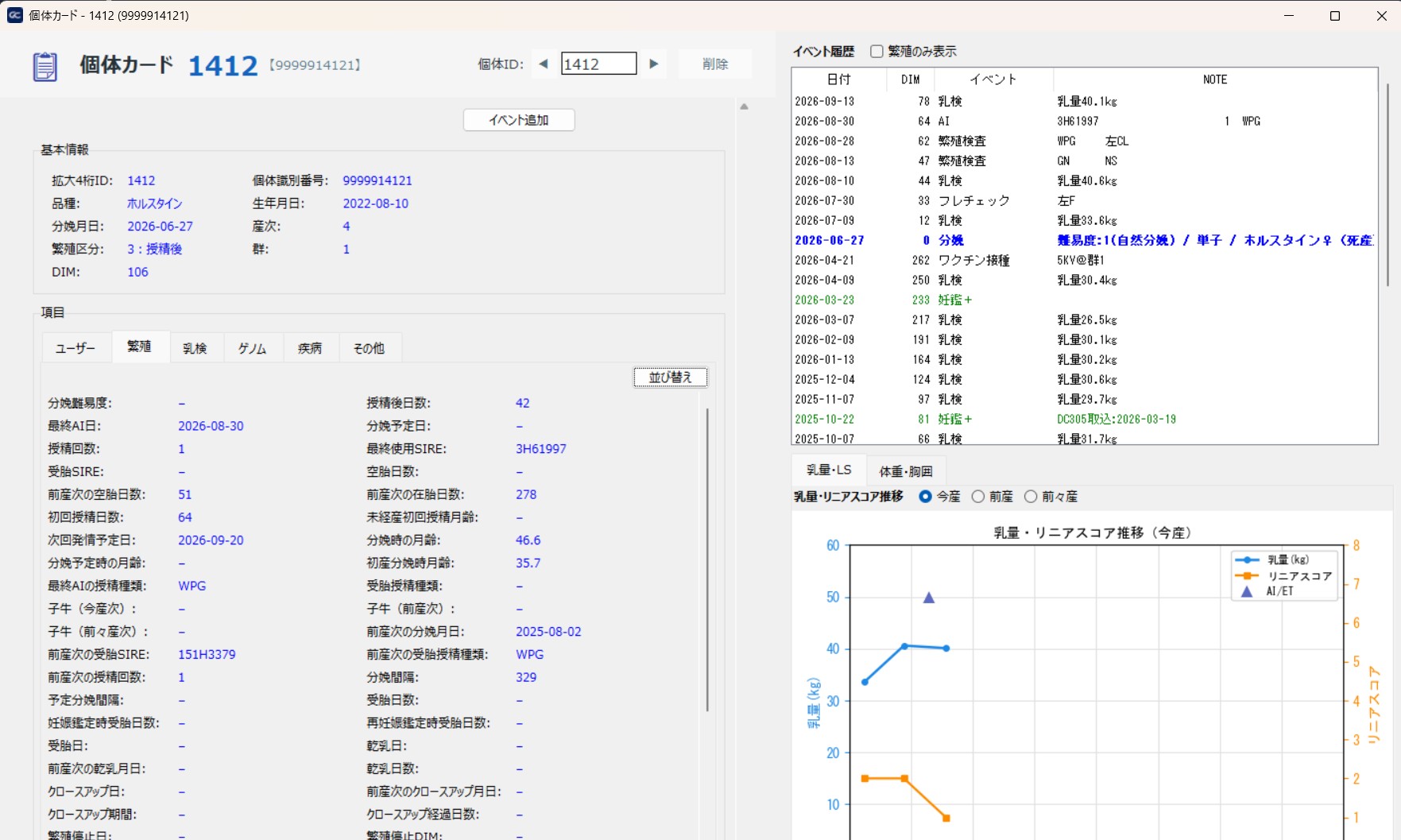Click the clipboard icon beside 個体カード
Image resolution: width=1401 pixels, height=840 pixels.
pyautogui.click(x=45, y=66)
